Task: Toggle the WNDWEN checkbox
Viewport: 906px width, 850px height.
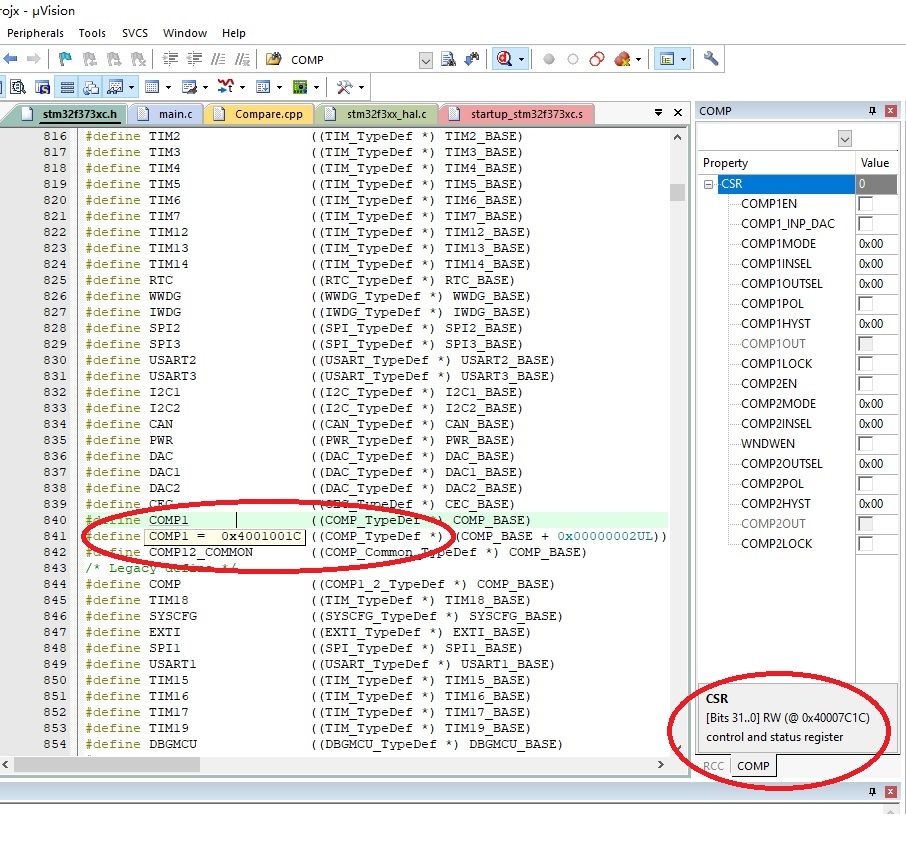Action: click(865, 444)
